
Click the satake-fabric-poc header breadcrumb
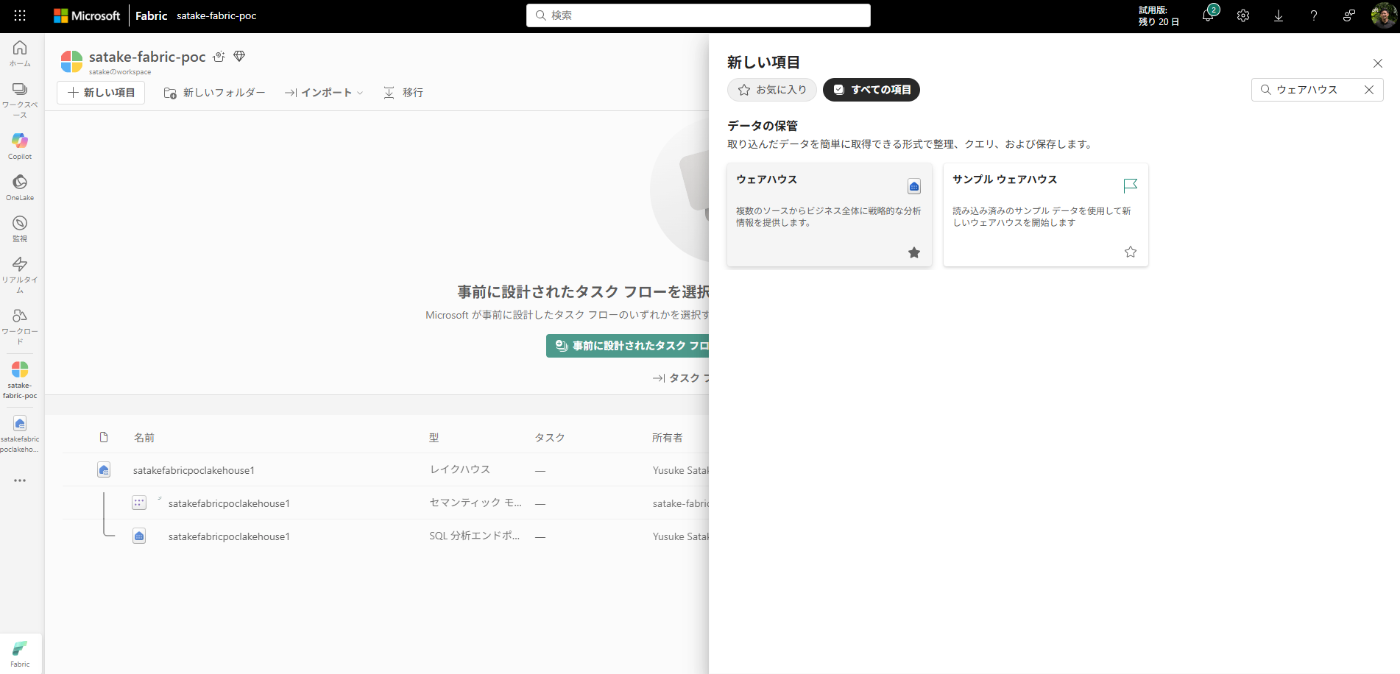(x=216, y=16)
